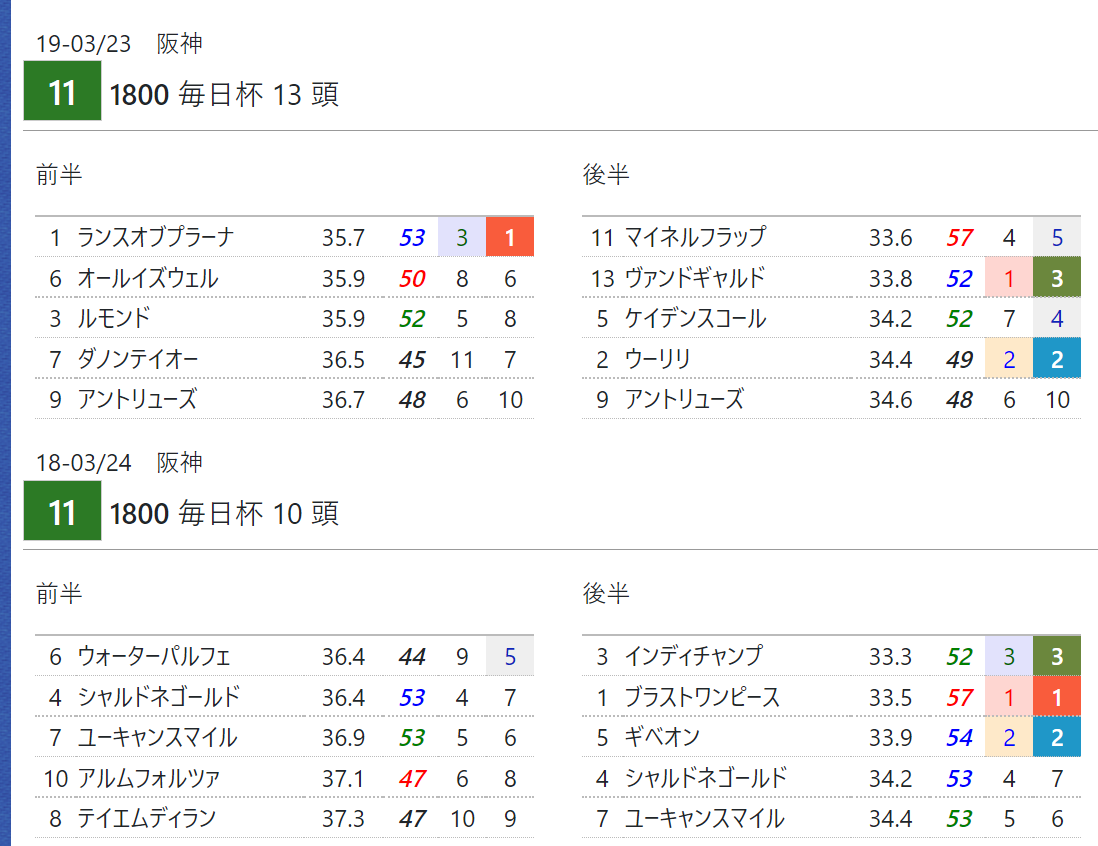The width and height of the screenshot is (1098, 846).
Task: Click the blue finish position 2 cell for ウーリリ
Action: [1057, 359]
